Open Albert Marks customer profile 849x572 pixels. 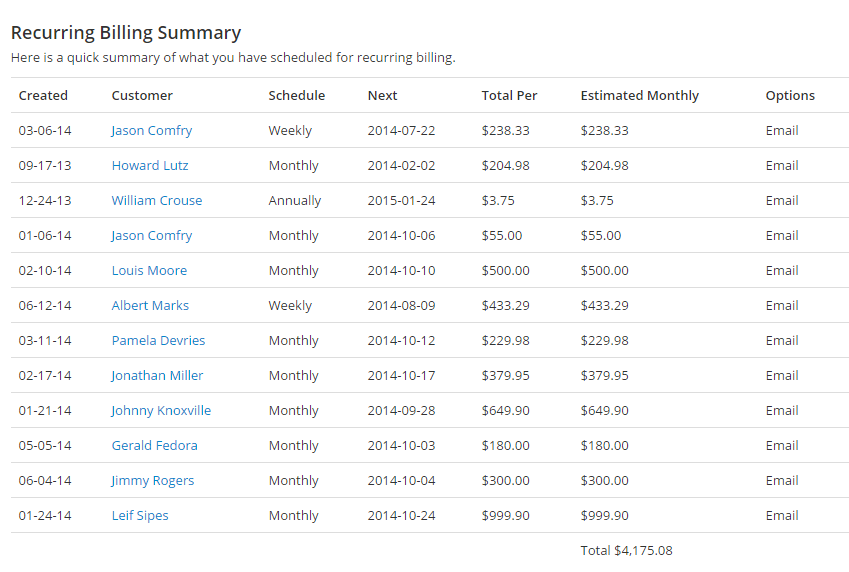coord(150,306)
